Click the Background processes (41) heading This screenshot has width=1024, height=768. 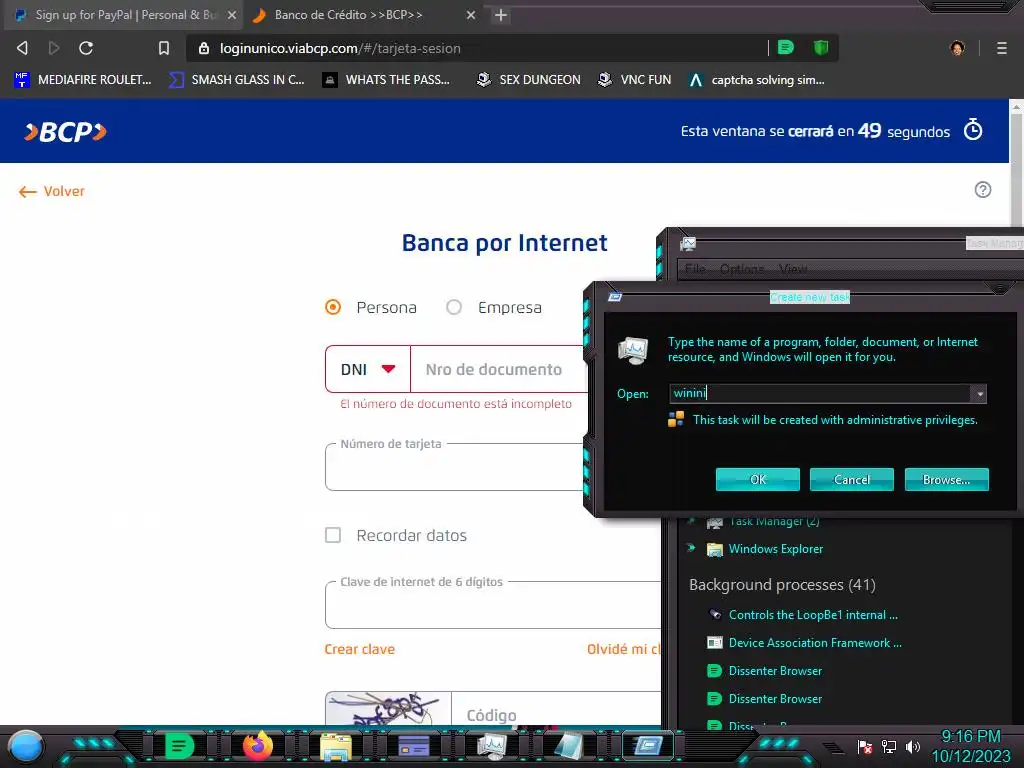point(782,584)
